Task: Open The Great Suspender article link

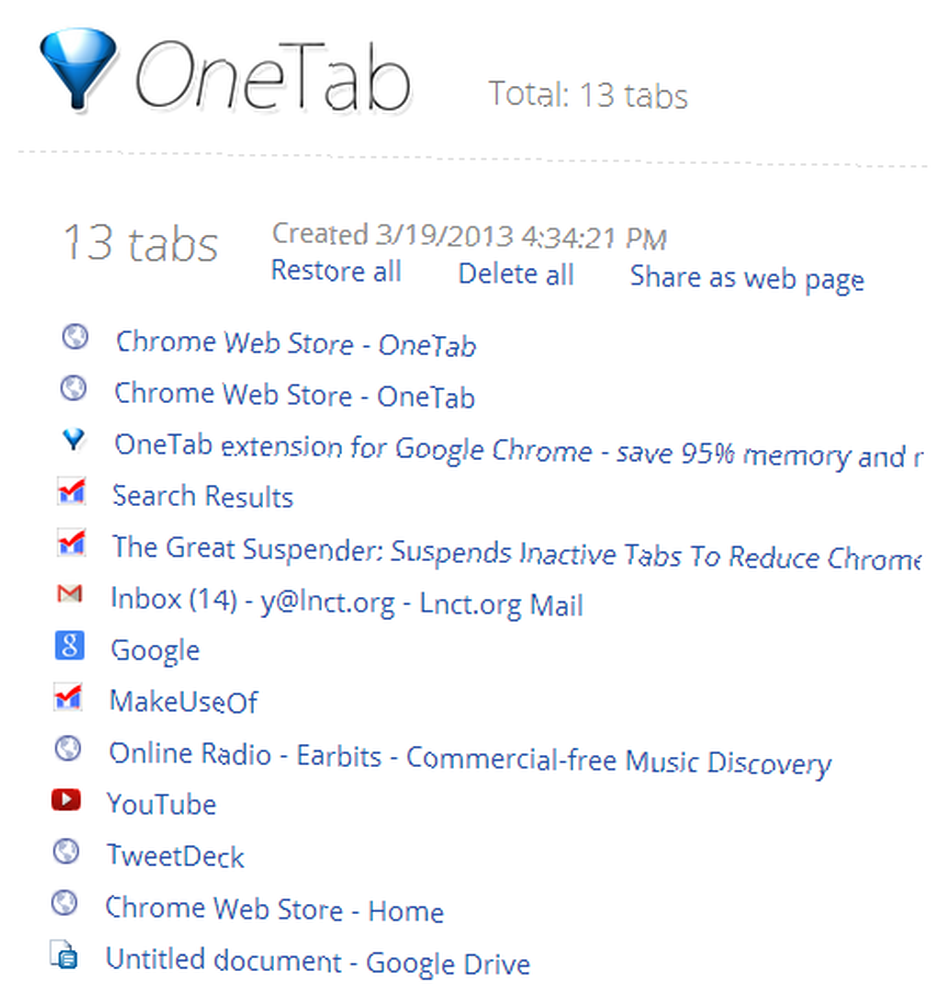Action: [x=517, y=554]
